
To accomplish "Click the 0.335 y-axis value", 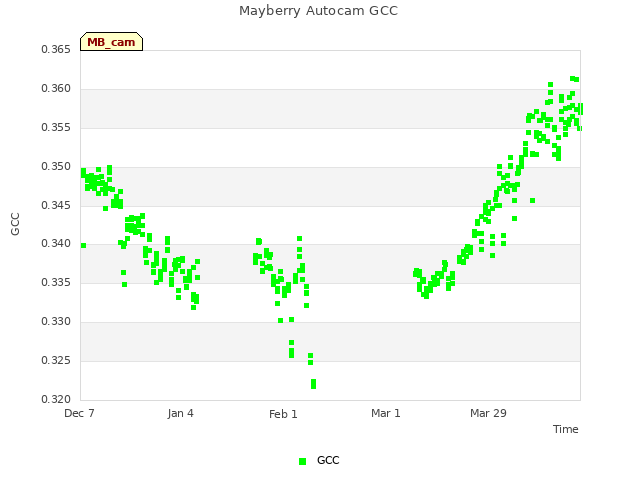I will click(x=56, y=282).
